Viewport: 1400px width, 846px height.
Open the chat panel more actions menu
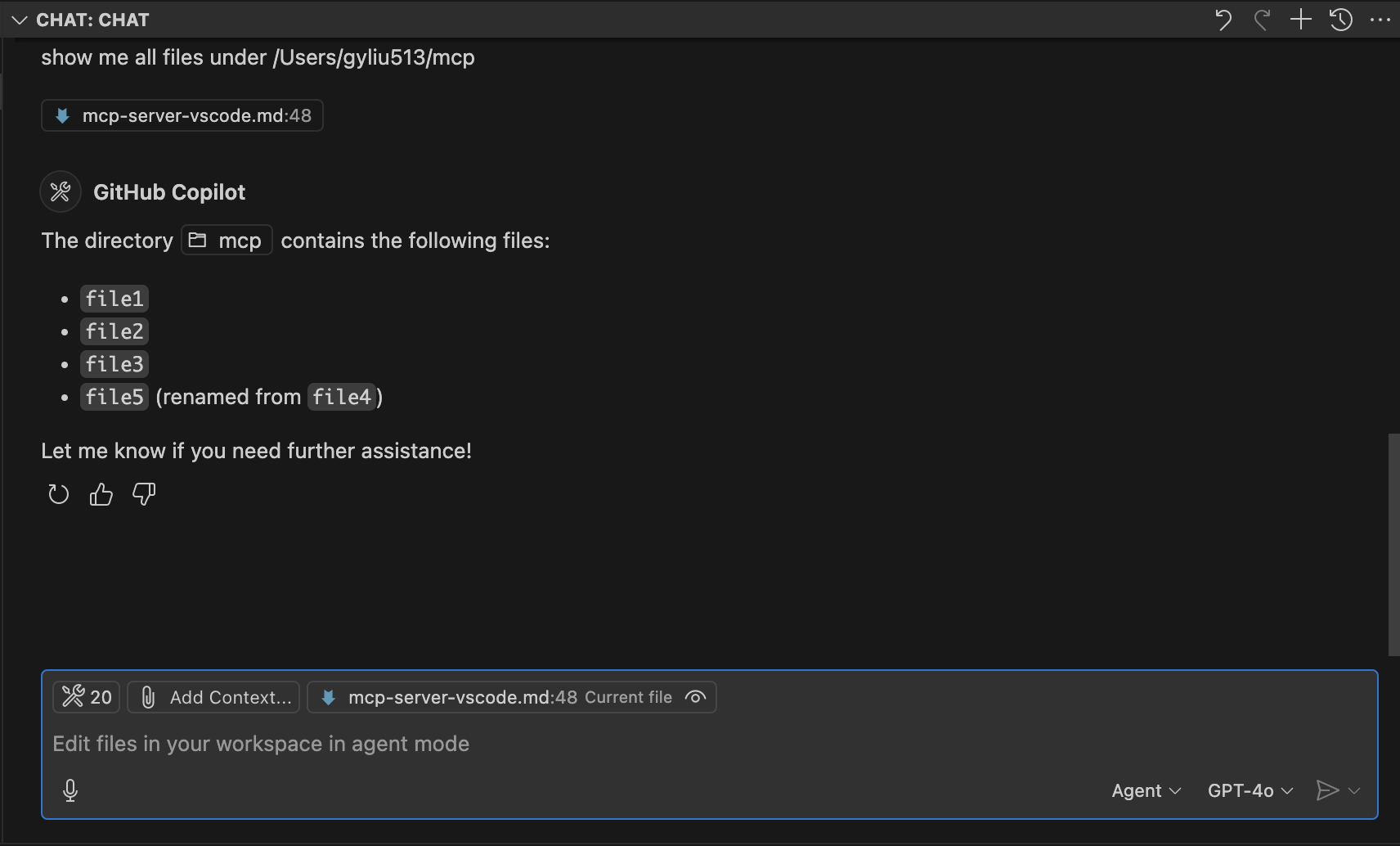(1380, 20)
